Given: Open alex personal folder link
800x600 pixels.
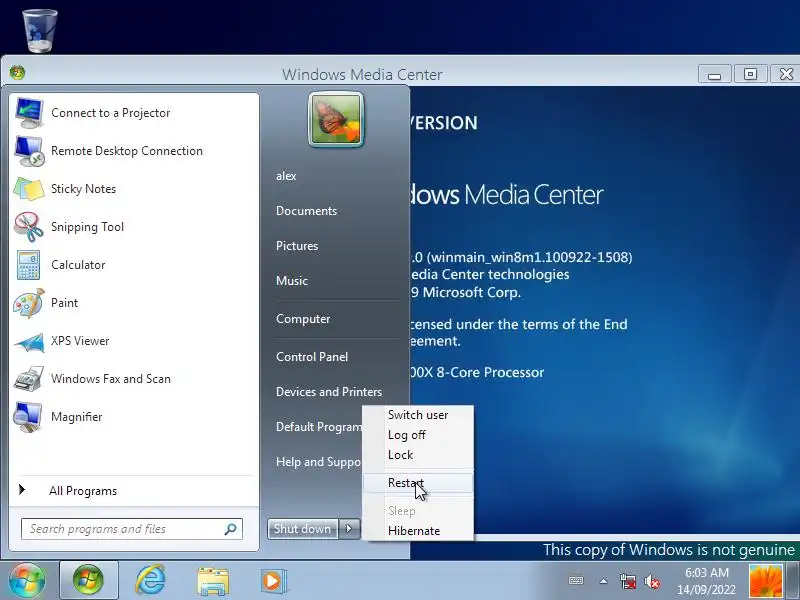Looking at the screenshot, I should pyautogui.click(x=286, y=176).
